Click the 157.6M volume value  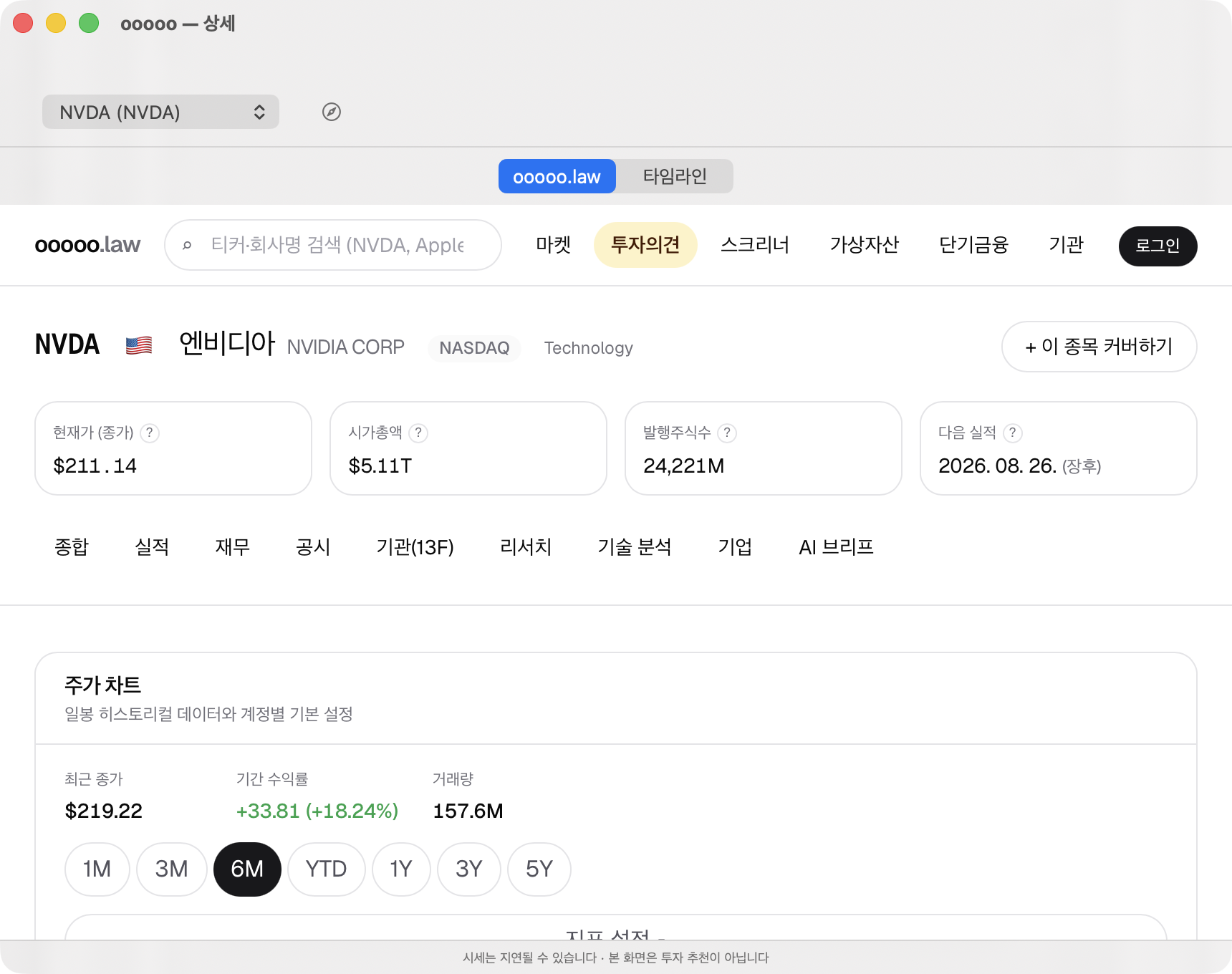pyautogui.click(x=468, y=811)
